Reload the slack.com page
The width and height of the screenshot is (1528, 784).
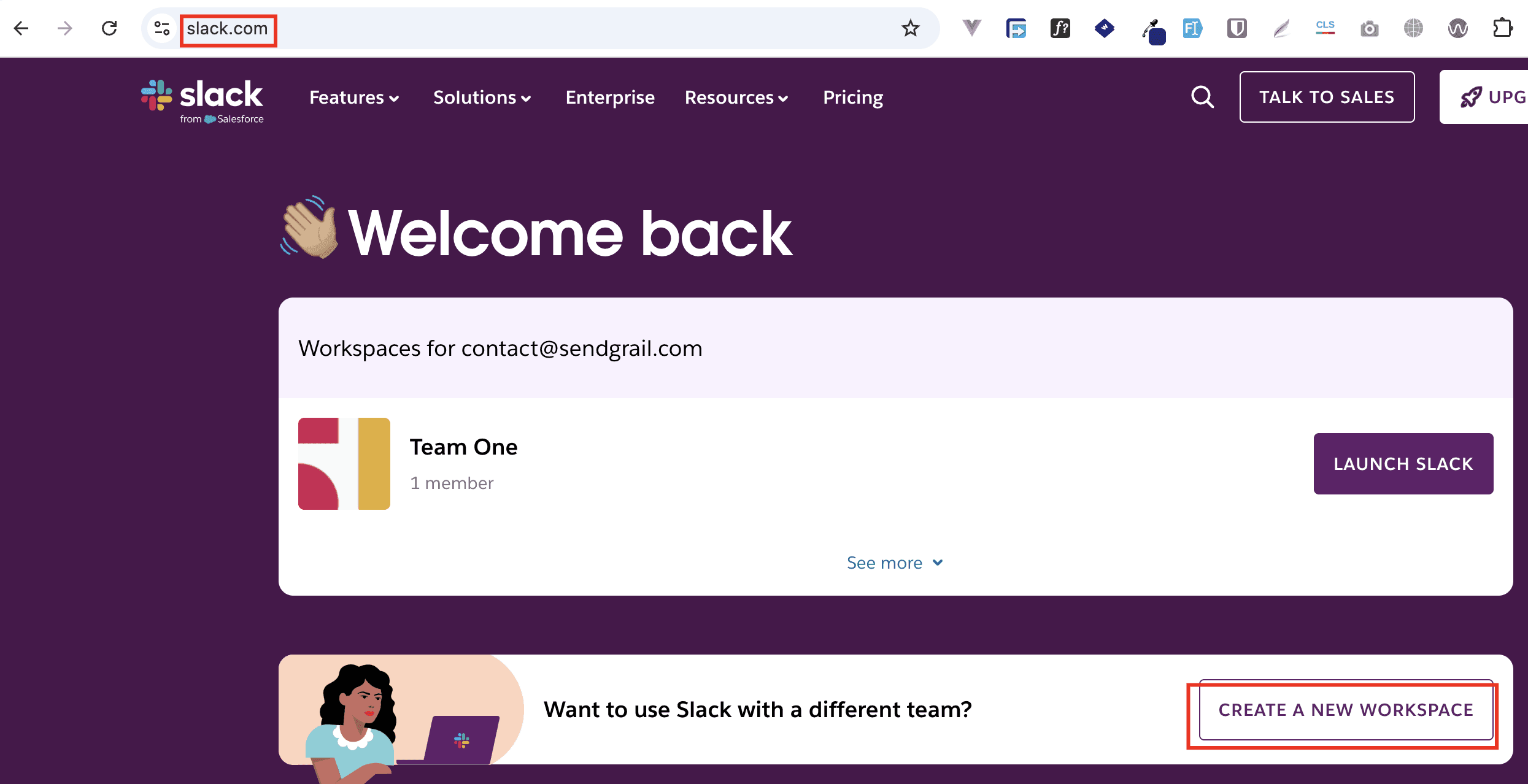pos(109,28)
